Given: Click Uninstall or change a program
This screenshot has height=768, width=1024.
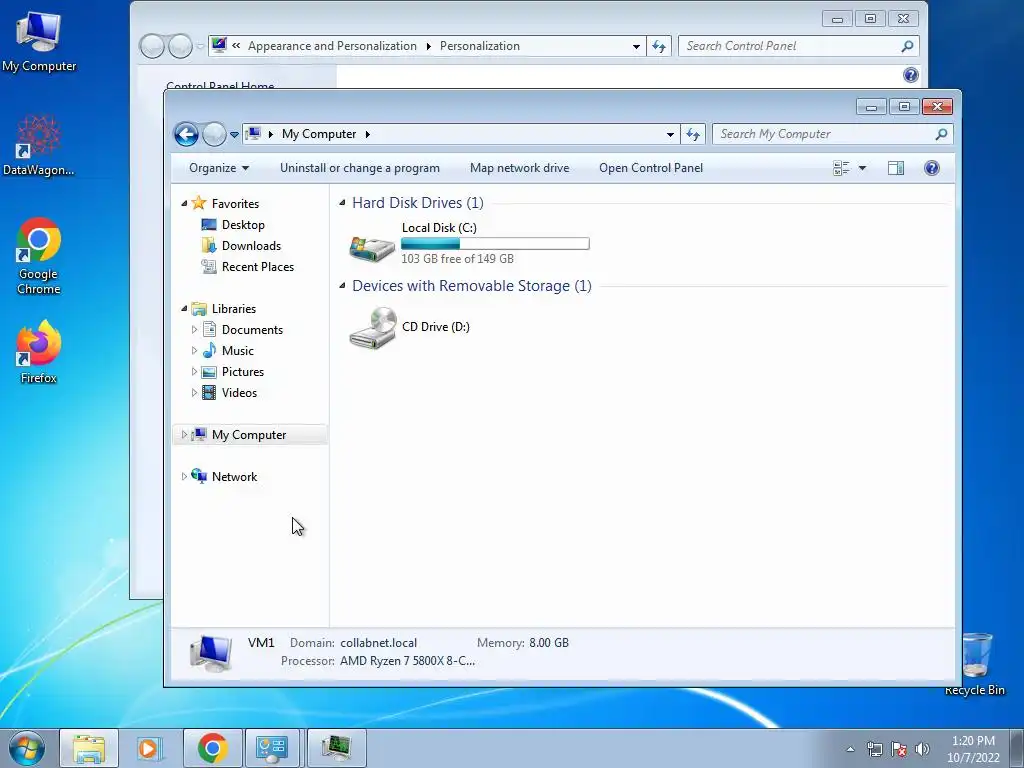Looking at the screenshot, I should [360, 168].
